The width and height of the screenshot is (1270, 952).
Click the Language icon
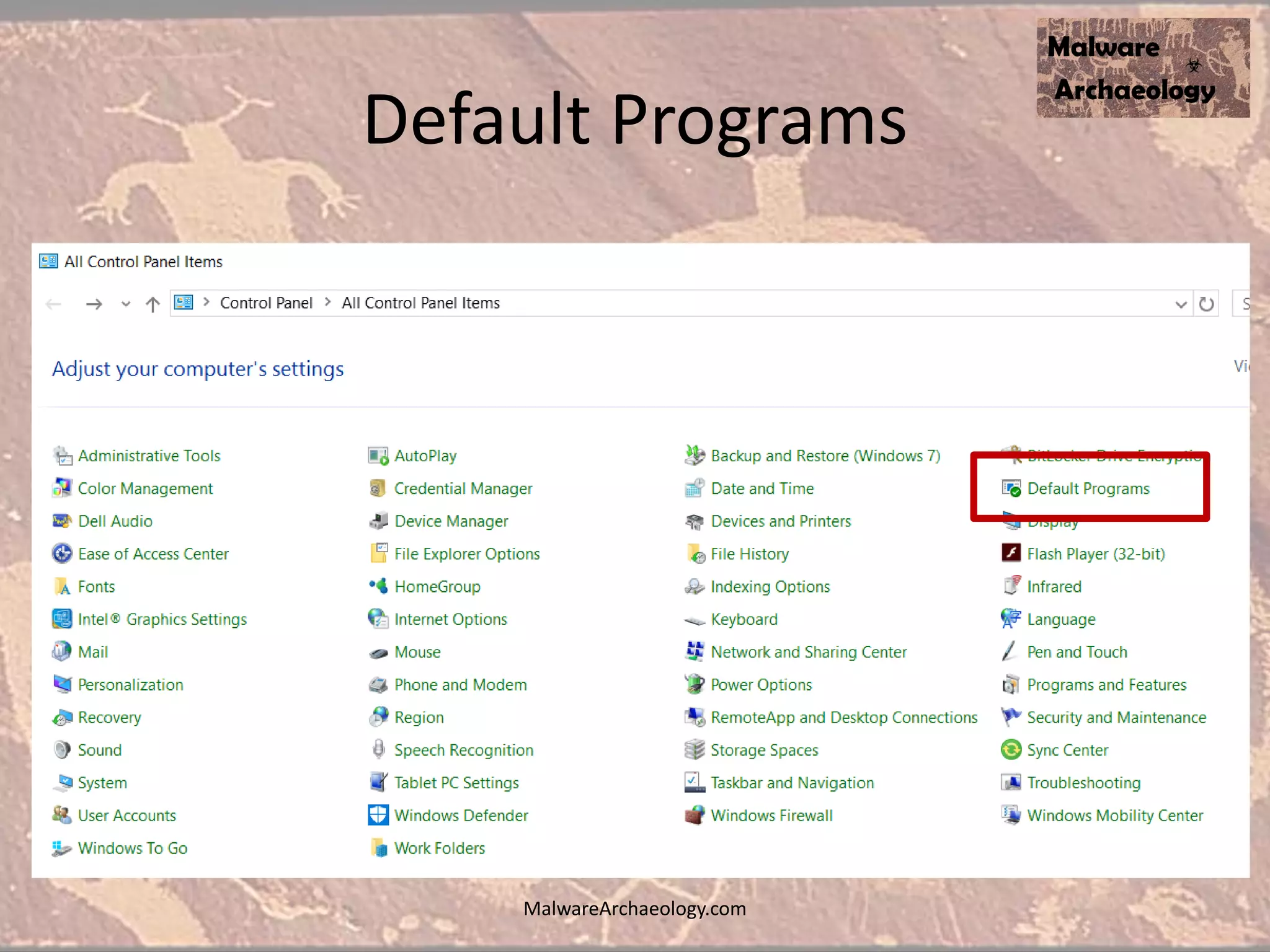point(1011,619)
